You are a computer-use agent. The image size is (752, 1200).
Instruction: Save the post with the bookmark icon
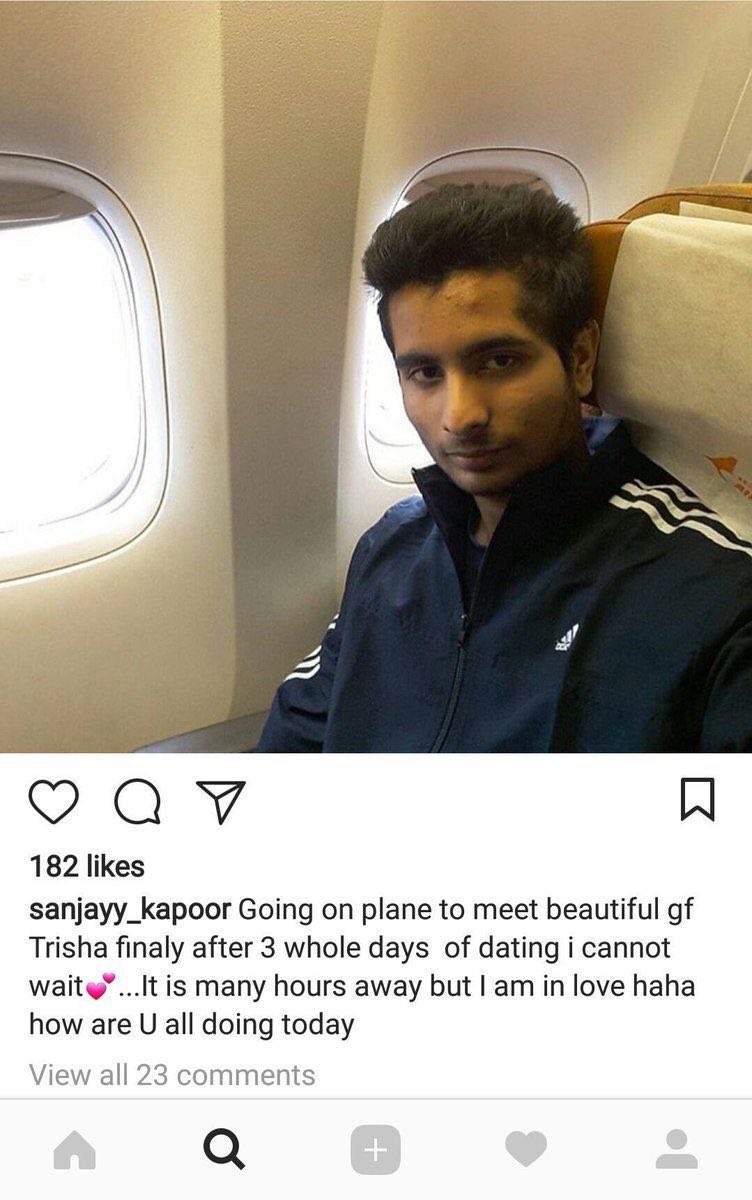(697, 800)
